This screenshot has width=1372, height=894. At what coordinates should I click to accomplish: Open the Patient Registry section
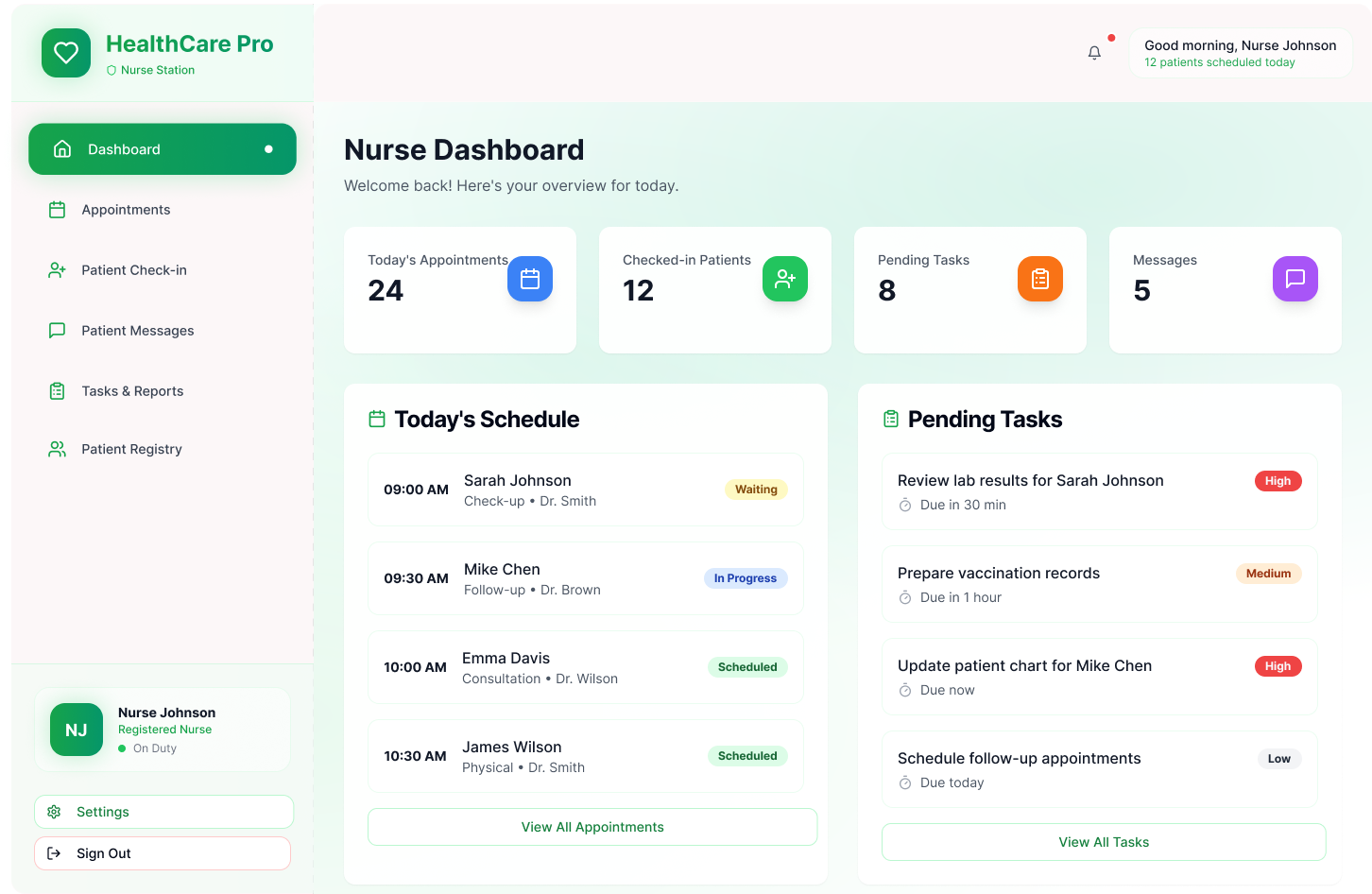coord(131,449)
